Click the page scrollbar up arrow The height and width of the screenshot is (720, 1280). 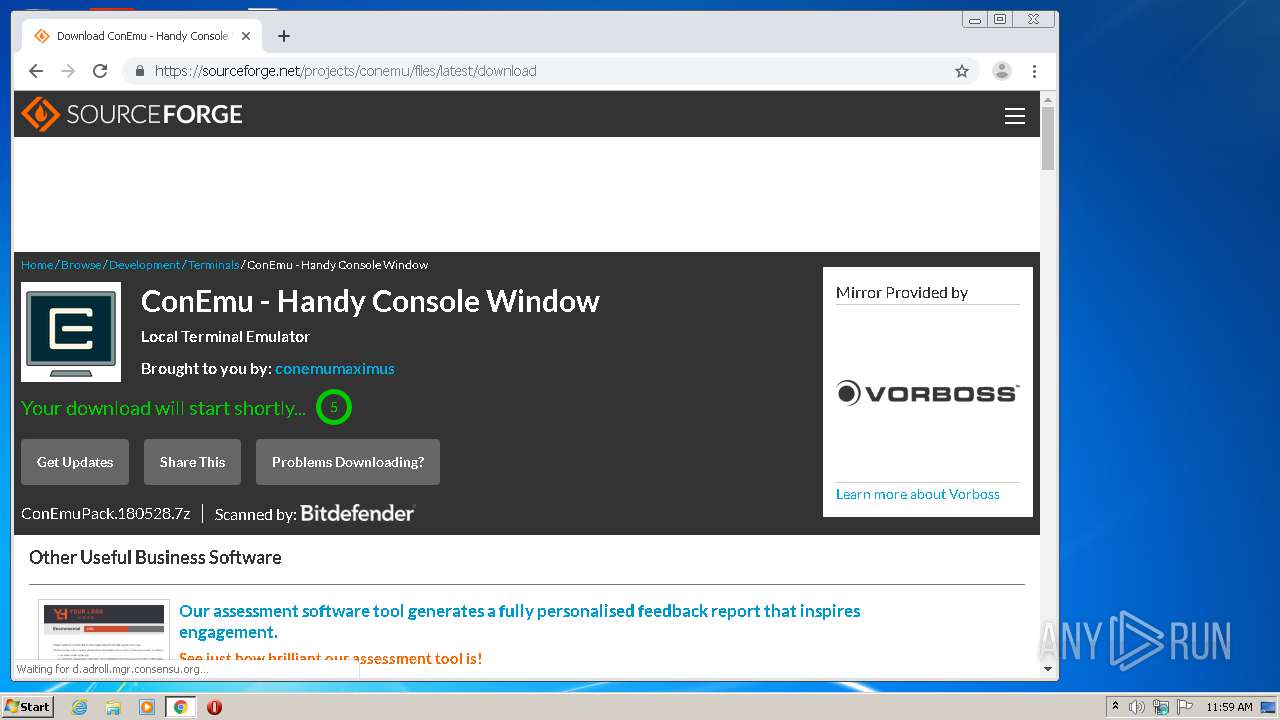[1048, 100]
